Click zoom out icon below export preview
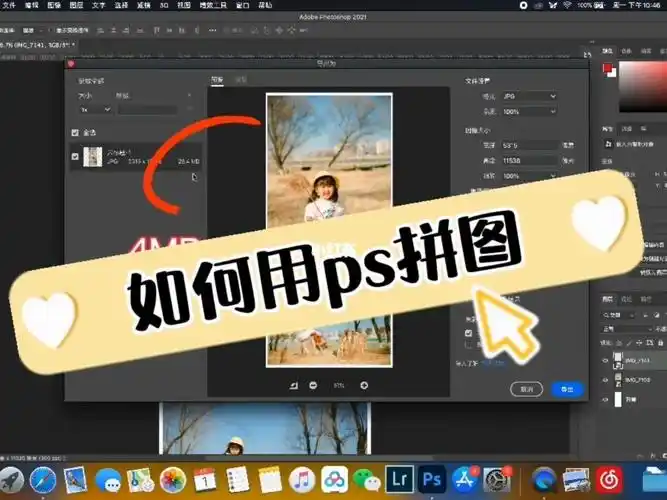 [313, 386]
